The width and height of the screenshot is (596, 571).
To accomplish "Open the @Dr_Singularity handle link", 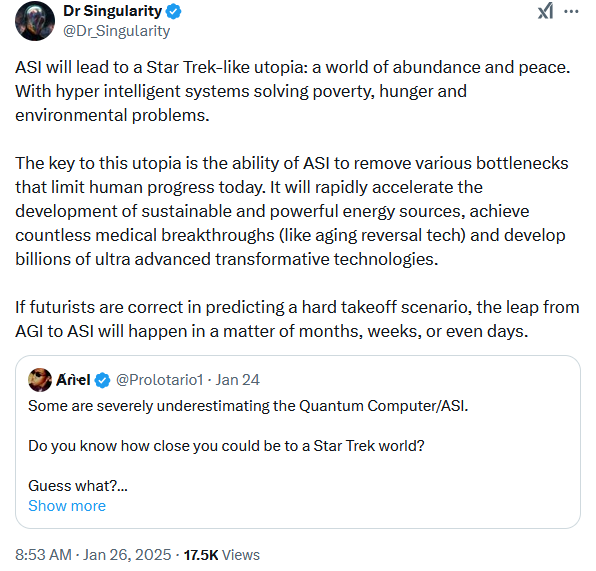I will [116, 31].
